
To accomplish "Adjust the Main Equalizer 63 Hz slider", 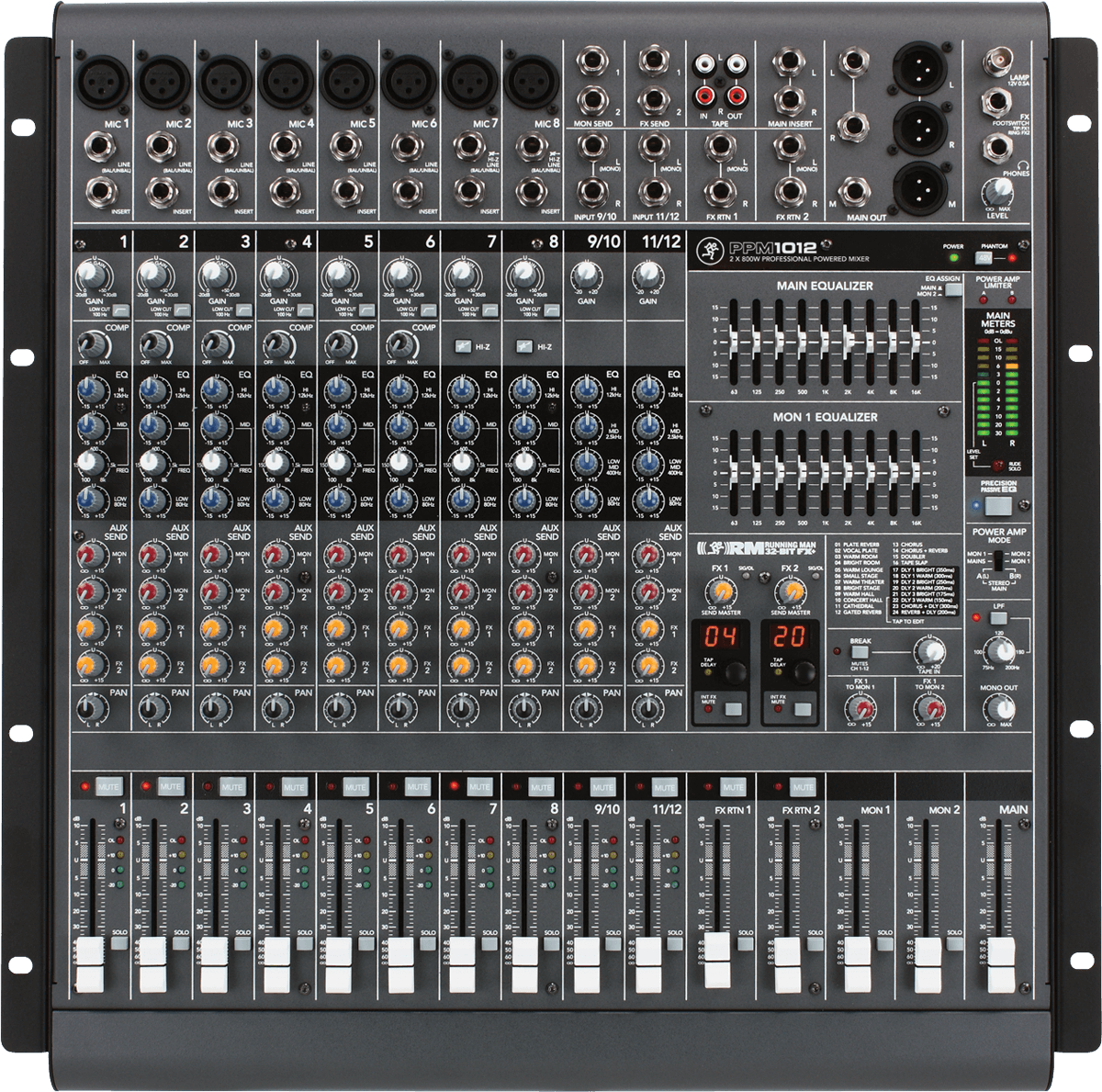I will [x=734, y=342].
